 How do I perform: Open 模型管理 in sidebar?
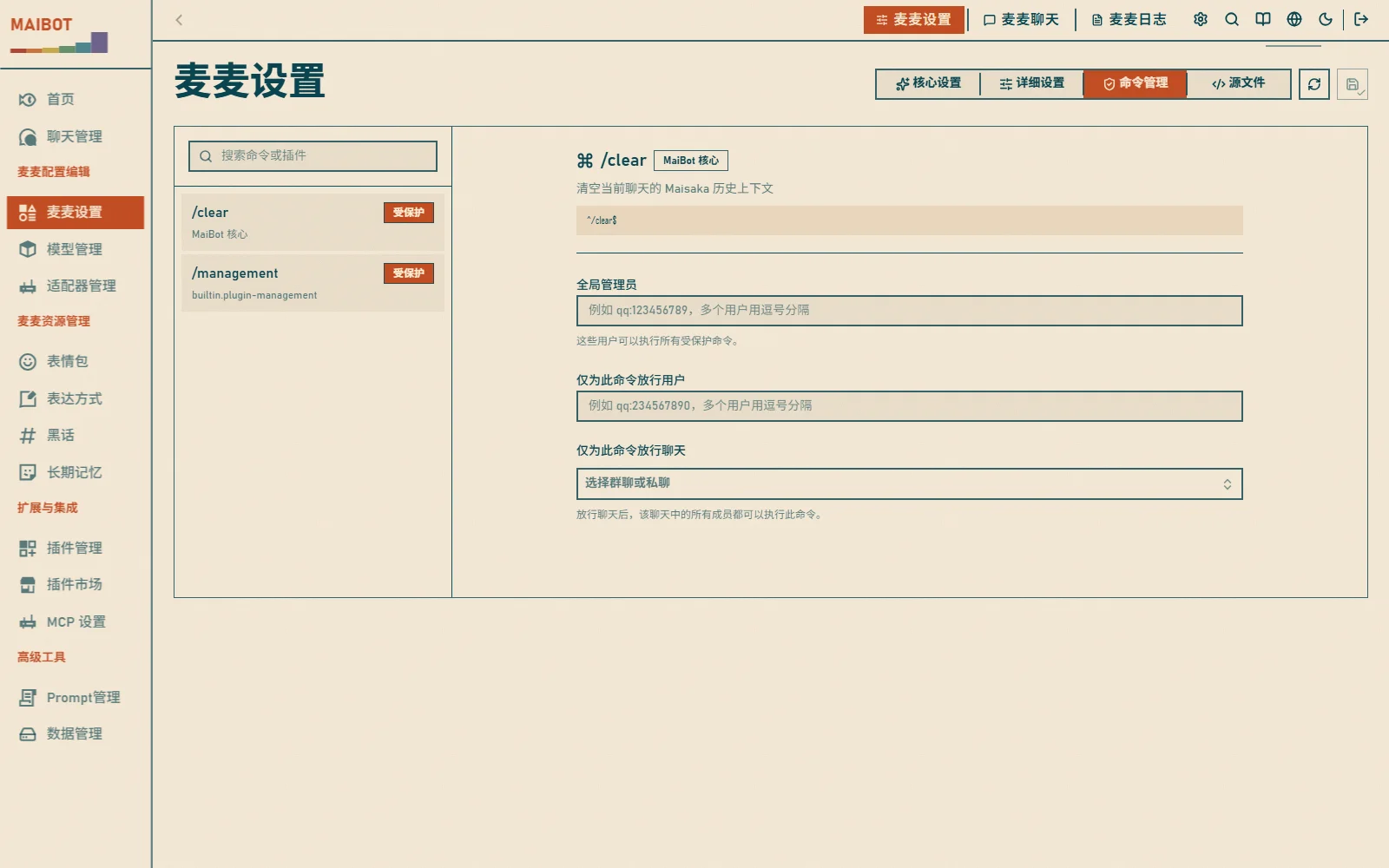pyautogui.click(x=76, y=249)
